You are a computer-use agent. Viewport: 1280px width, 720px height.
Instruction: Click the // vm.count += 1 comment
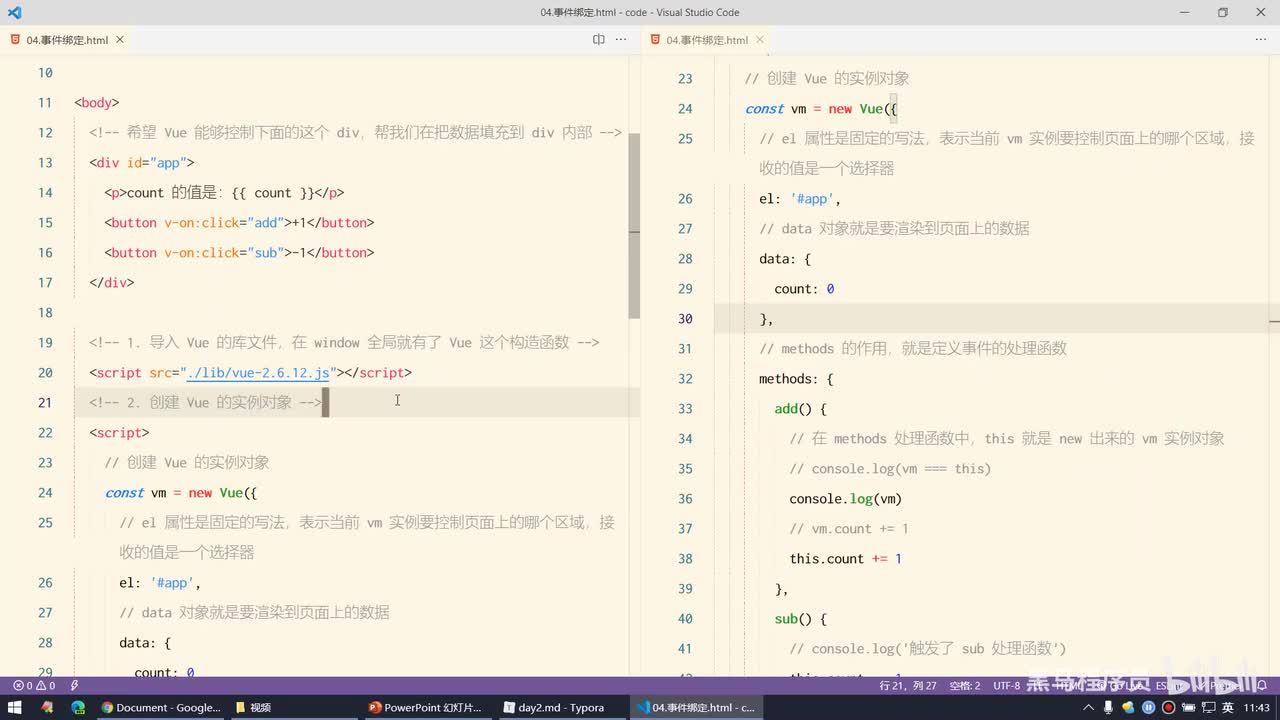pos(849,528)
